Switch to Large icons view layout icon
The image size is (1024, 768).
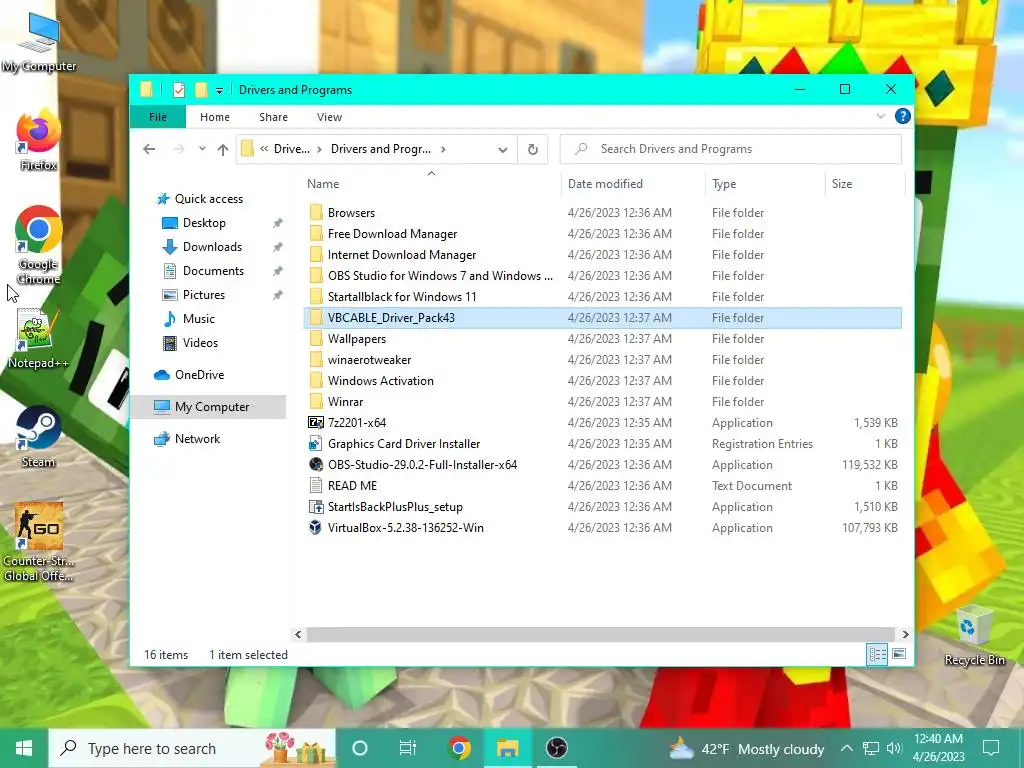click(899, 654)
